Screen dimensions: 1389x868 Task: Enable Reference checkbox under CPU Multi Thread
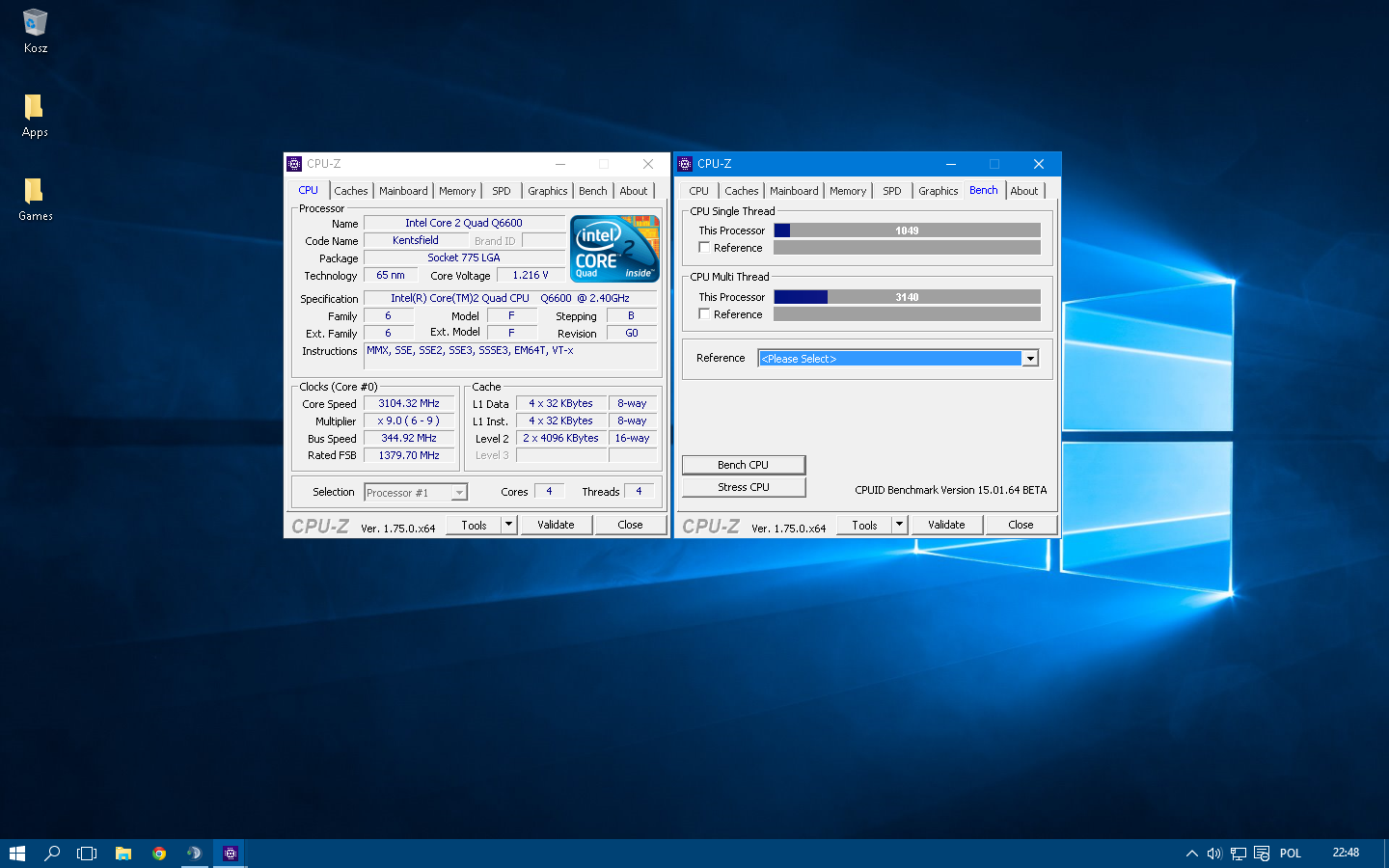(x=704, y=314)
